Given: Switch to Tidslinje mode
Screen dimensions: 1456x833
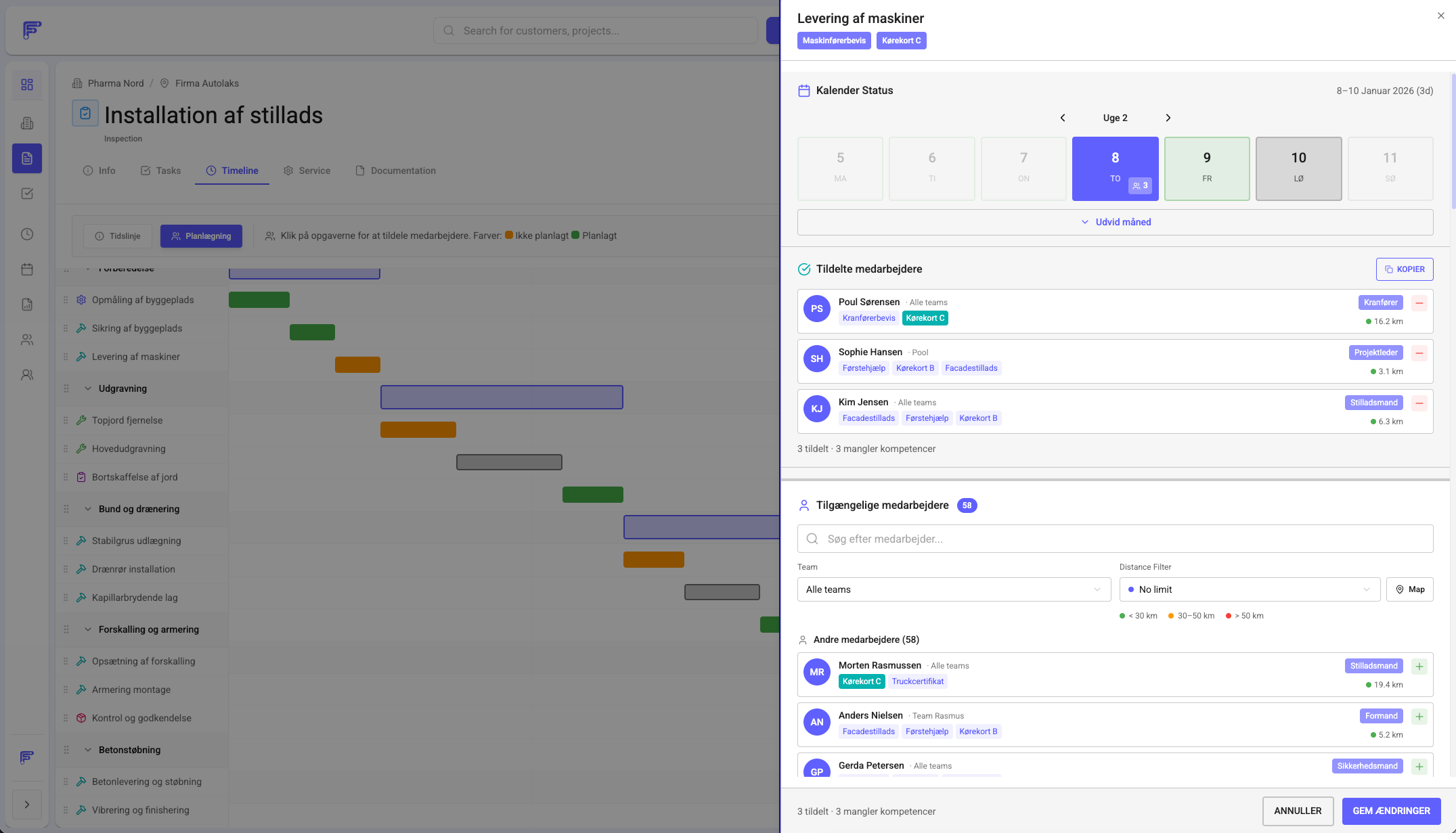Looking at the screenshot, I should 117,235.
